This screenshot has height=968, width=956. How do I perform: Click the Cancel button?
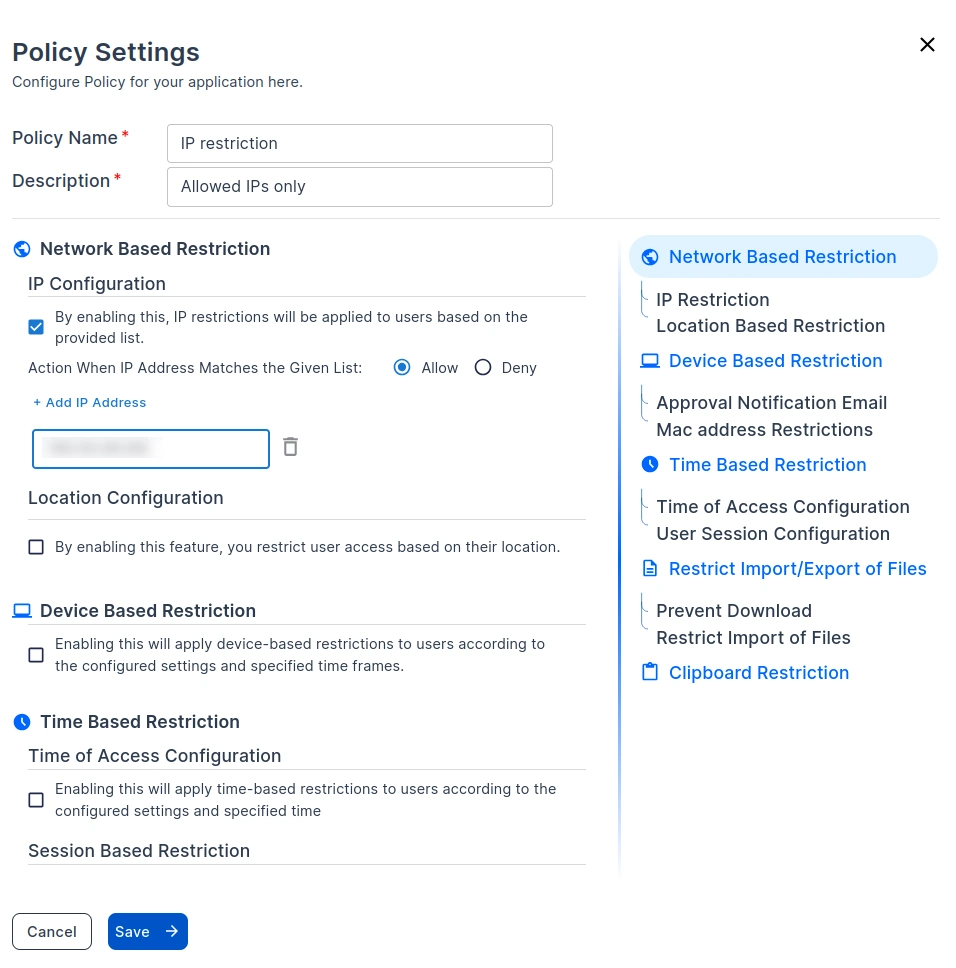point(52,931)
